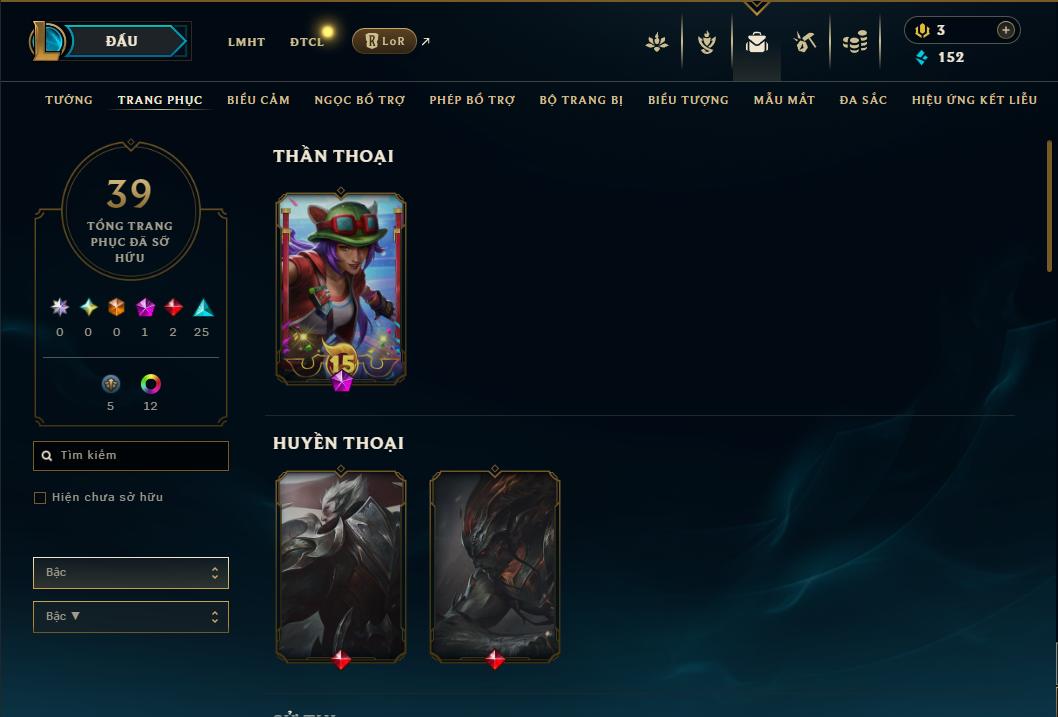Image resolution: width=1058 pixels, height=717 pixels.
Task: Open the Collection backpack icon
Action: [756, 42]
